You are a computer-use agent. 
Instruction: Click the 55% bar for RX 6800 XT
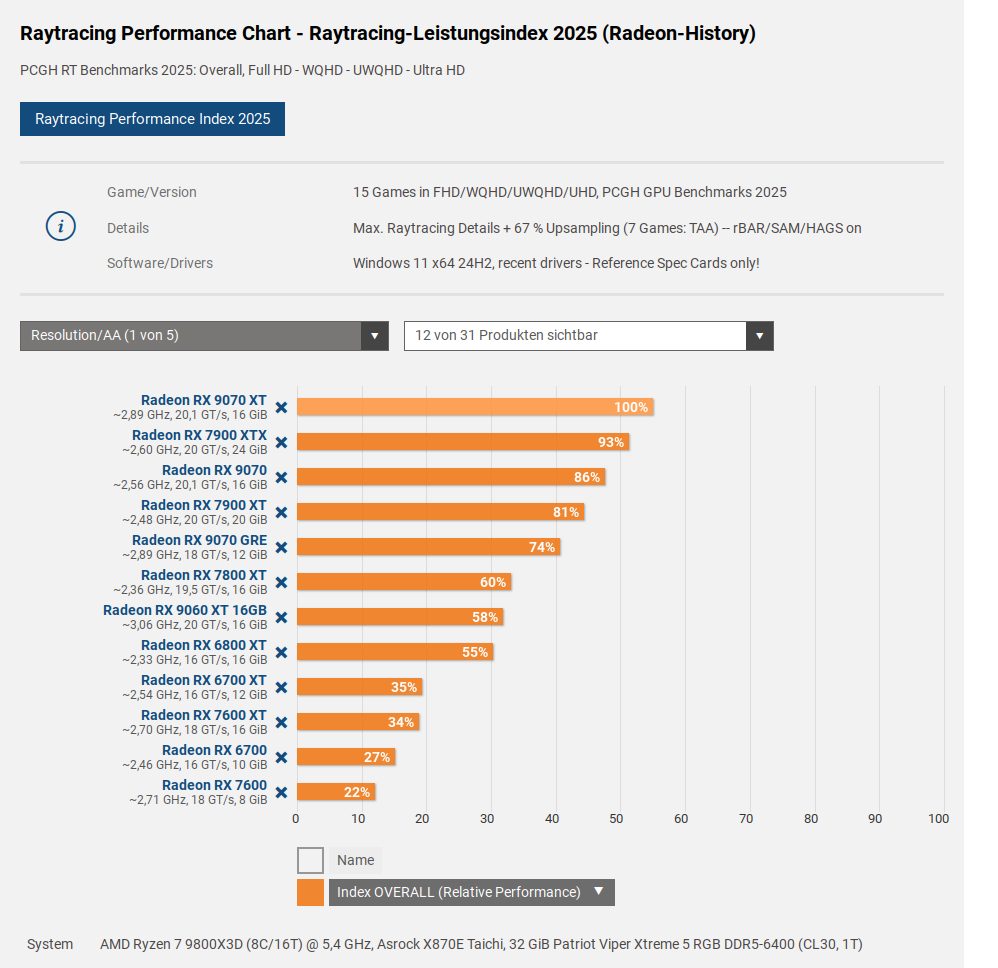(395, 652)
